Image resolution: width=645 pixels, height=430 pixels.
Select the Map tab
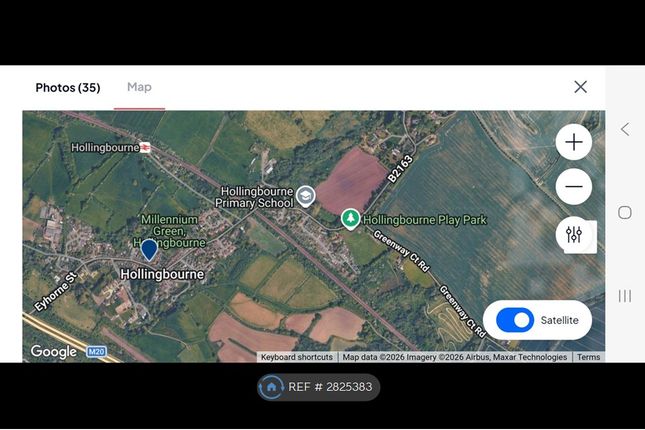[139, 87]
